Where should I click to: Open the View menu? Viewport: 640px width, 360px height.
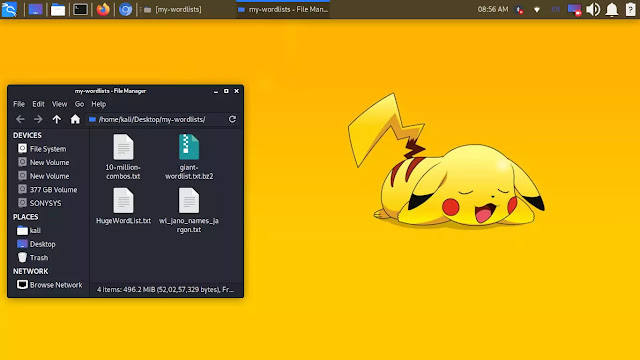(x=59, y=104)
